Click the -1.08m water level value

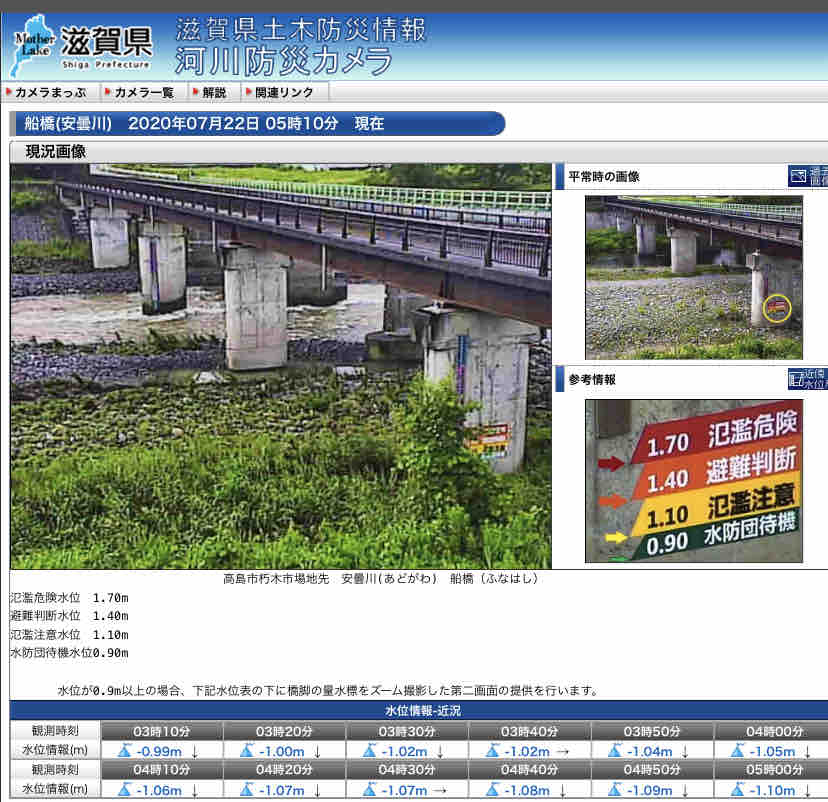tap(526, 790)
